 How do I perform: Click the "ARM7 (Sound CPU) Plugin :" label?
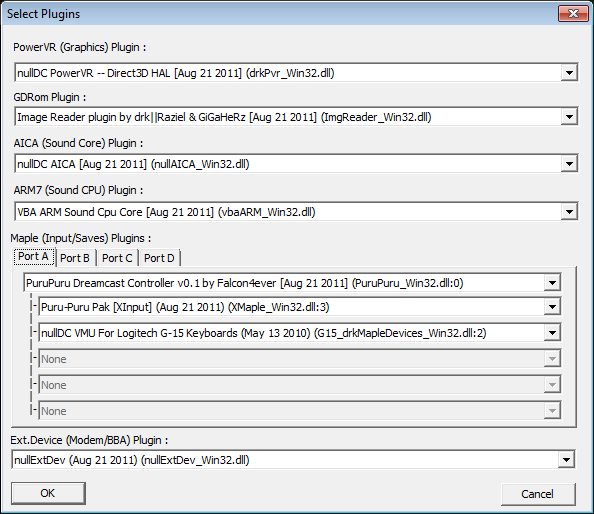[x=78, y=190]
